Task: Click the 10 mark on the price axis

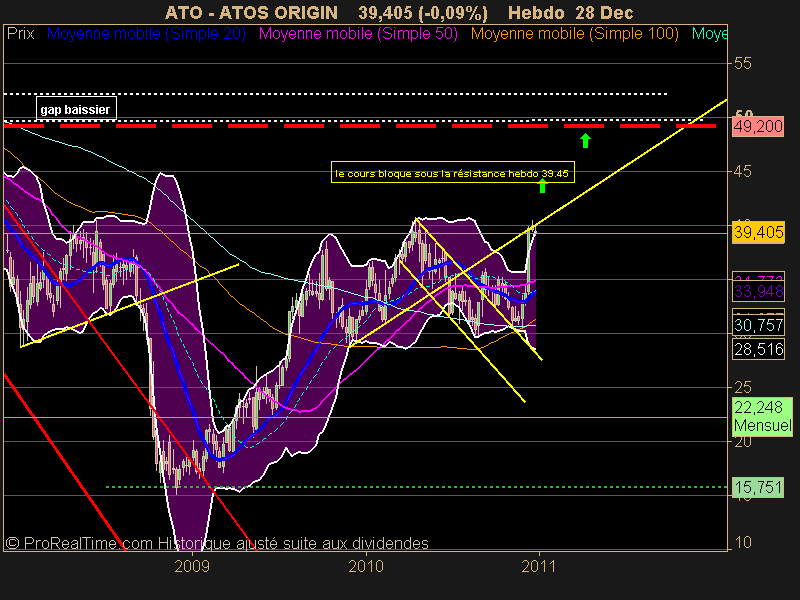Action: 742,542
